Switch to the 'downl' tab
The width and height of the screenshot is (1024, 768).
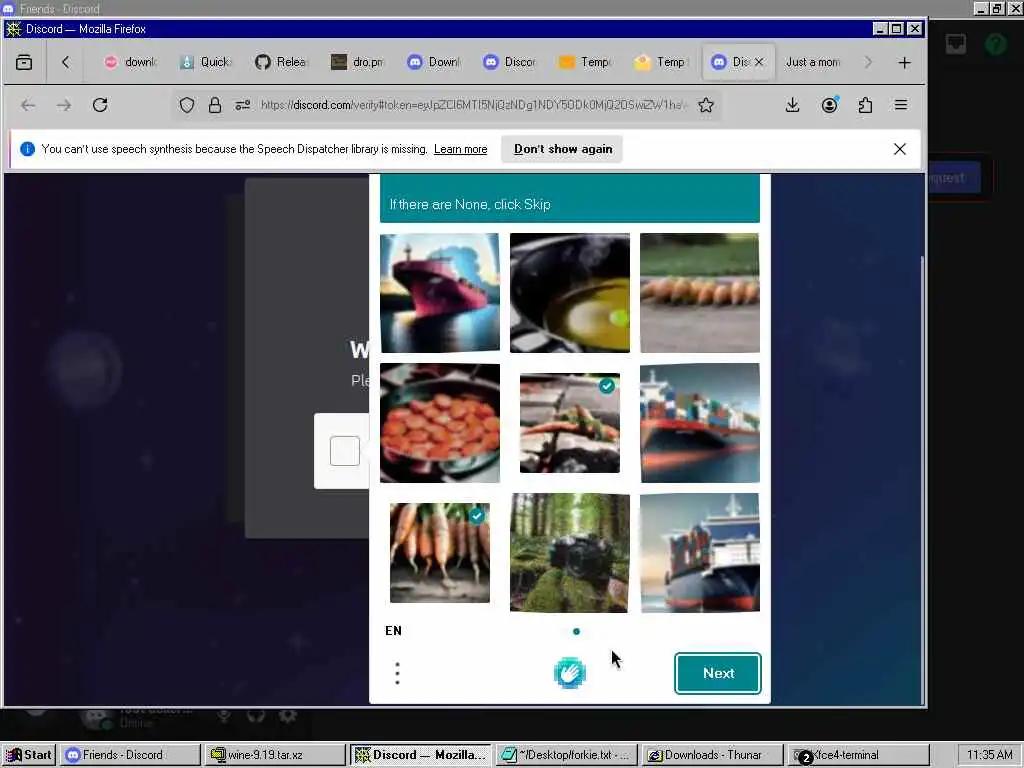tap(131, 62)
